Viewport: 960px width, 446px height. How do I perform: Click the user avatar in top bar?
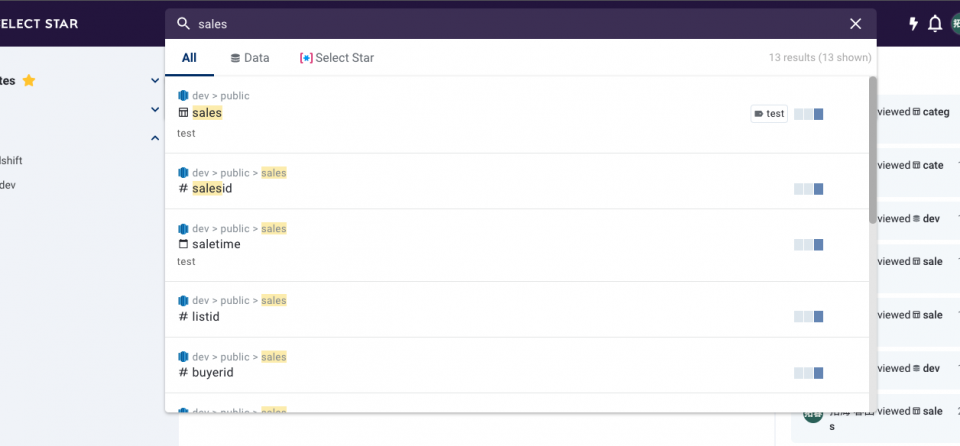[955, 24]
